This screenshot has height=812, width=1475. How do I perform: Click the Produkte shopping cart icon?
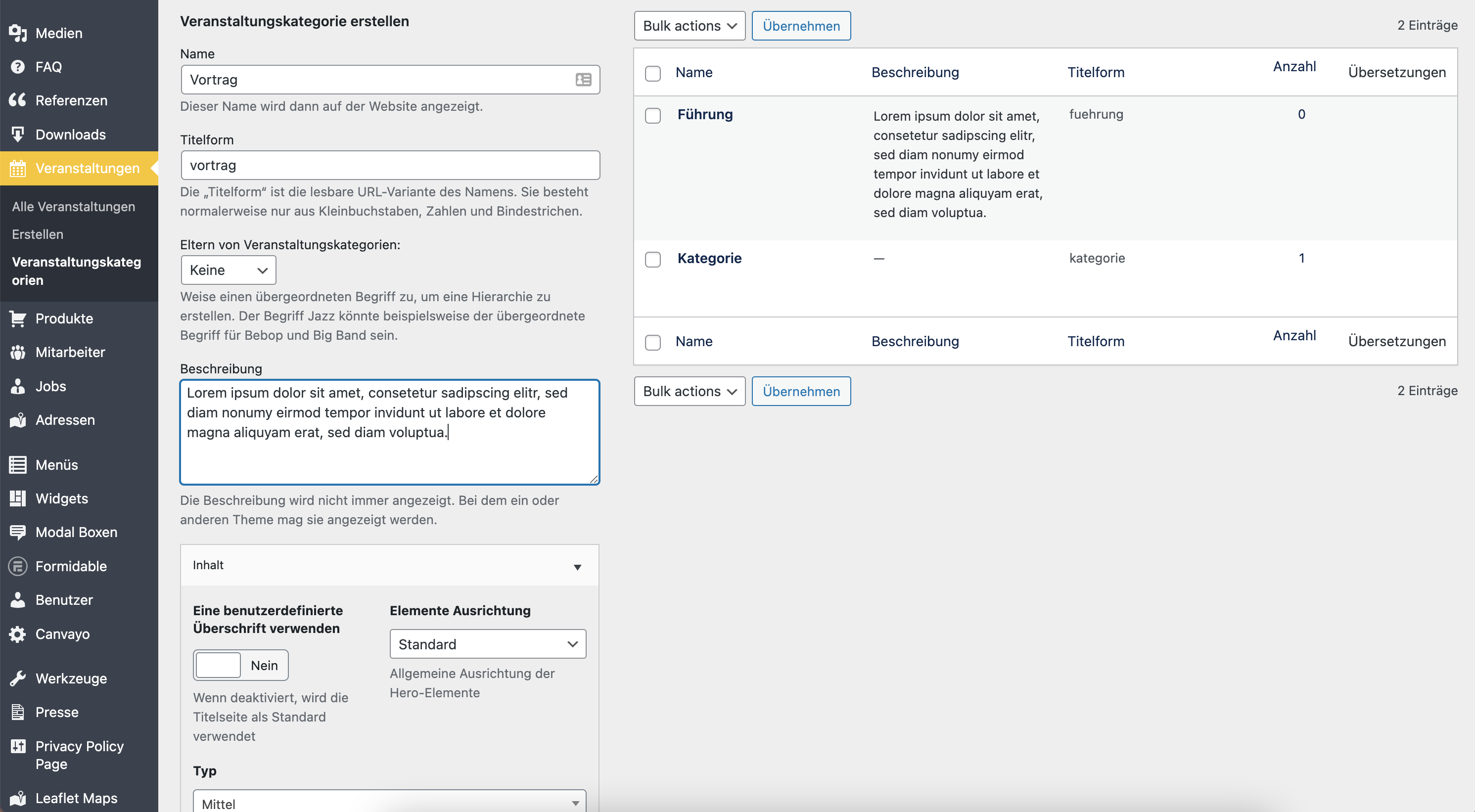[x=18, y=318]
